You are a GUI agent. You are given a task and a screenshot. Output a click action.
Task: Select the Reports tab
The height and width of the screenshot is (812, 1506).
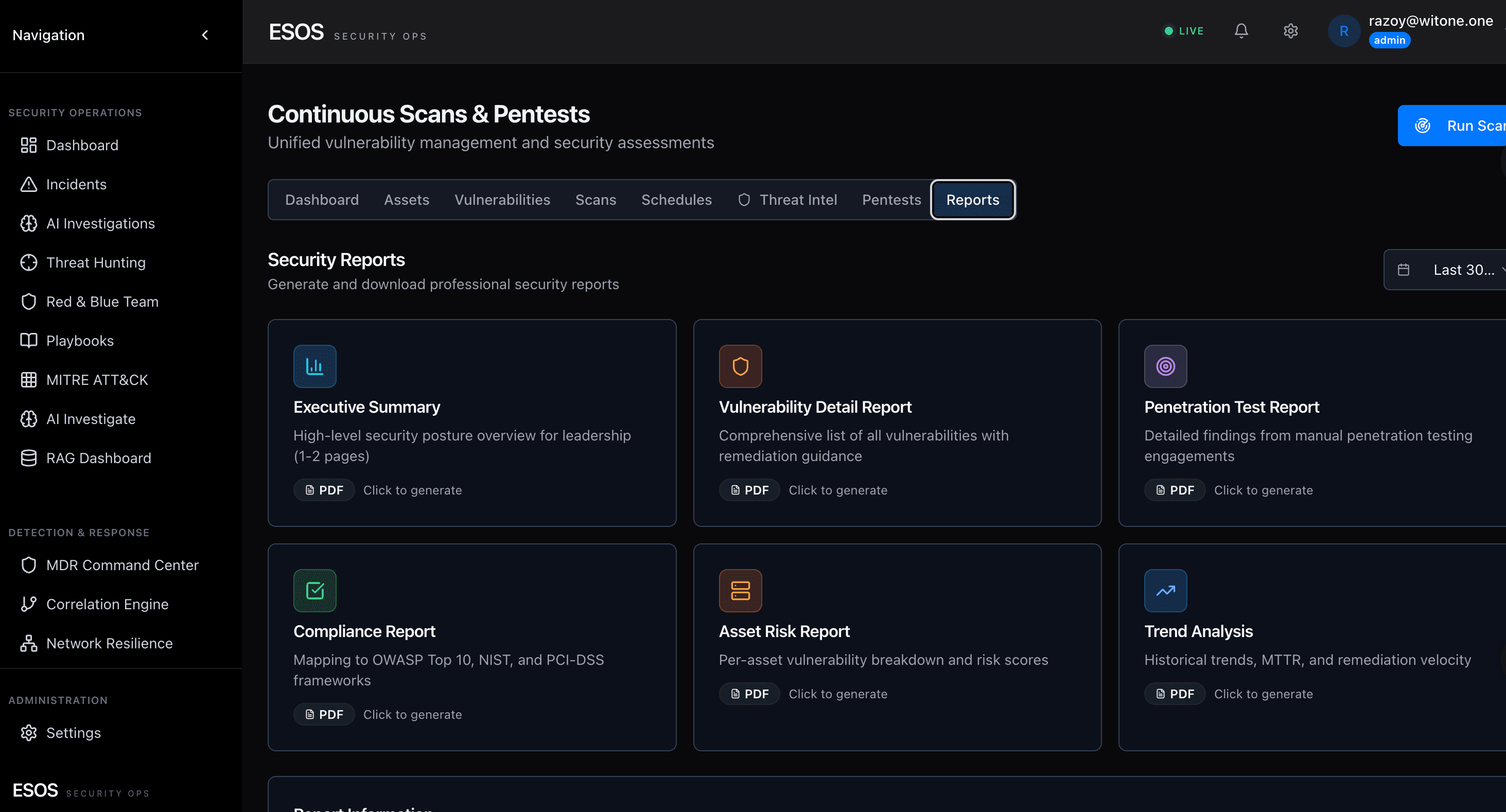coord(972,200)
